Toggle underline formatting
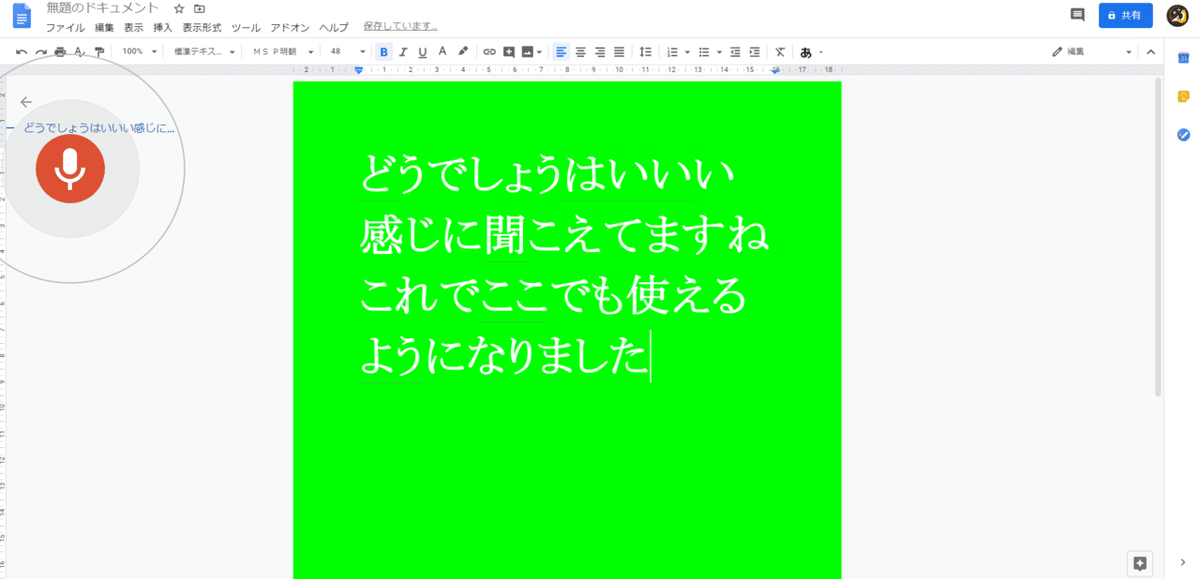1200x579 pixels. (422, 51)
